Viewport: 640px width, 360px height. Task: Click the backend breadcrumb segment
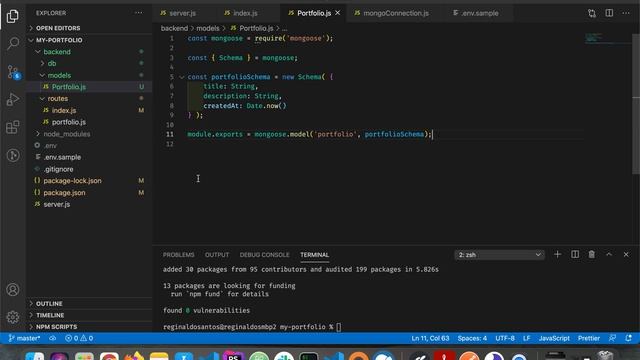click(174, 28)
